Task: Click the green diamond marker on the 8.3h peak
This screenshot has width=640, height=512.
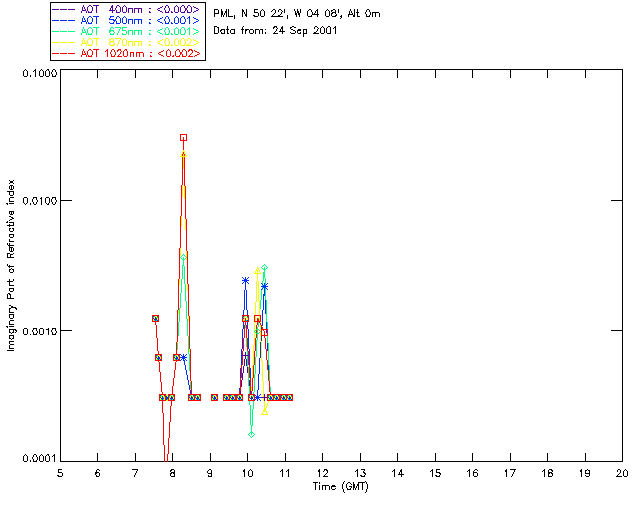Action: coord(184,258)
